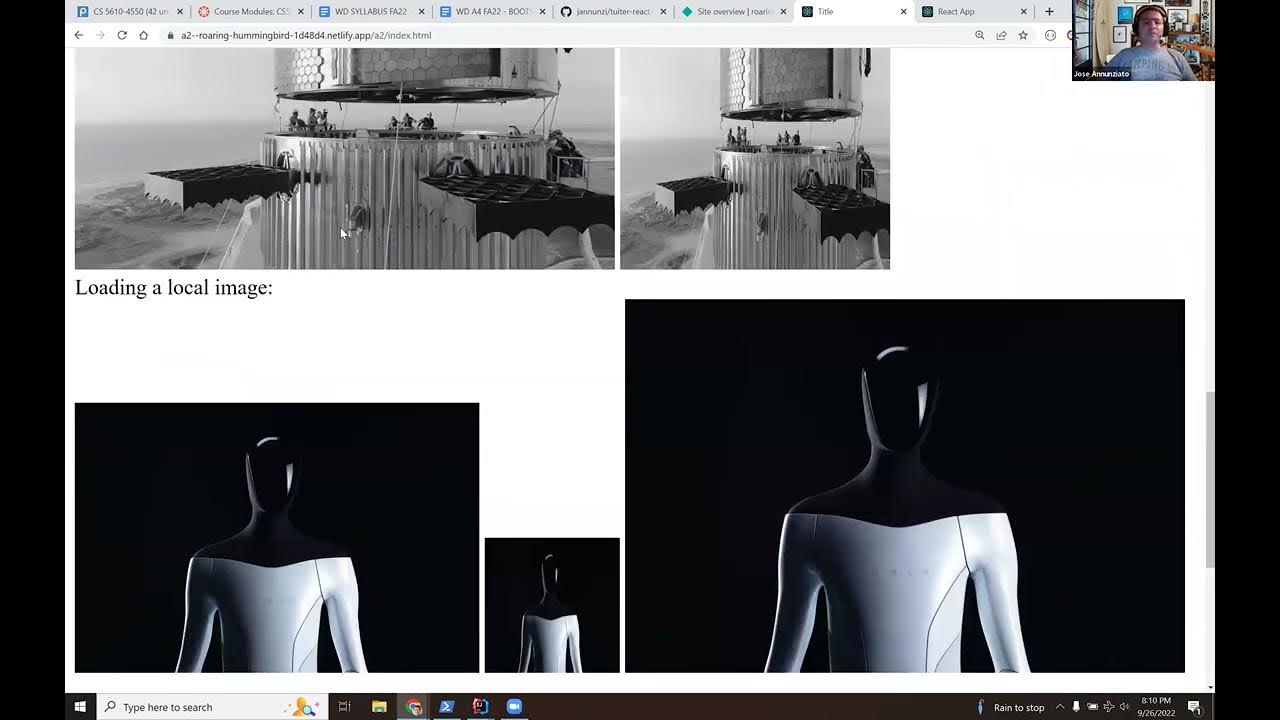
Task: Click the netlify.app URL in address bar
Action: pyautogui.click(x=306, y=35)
